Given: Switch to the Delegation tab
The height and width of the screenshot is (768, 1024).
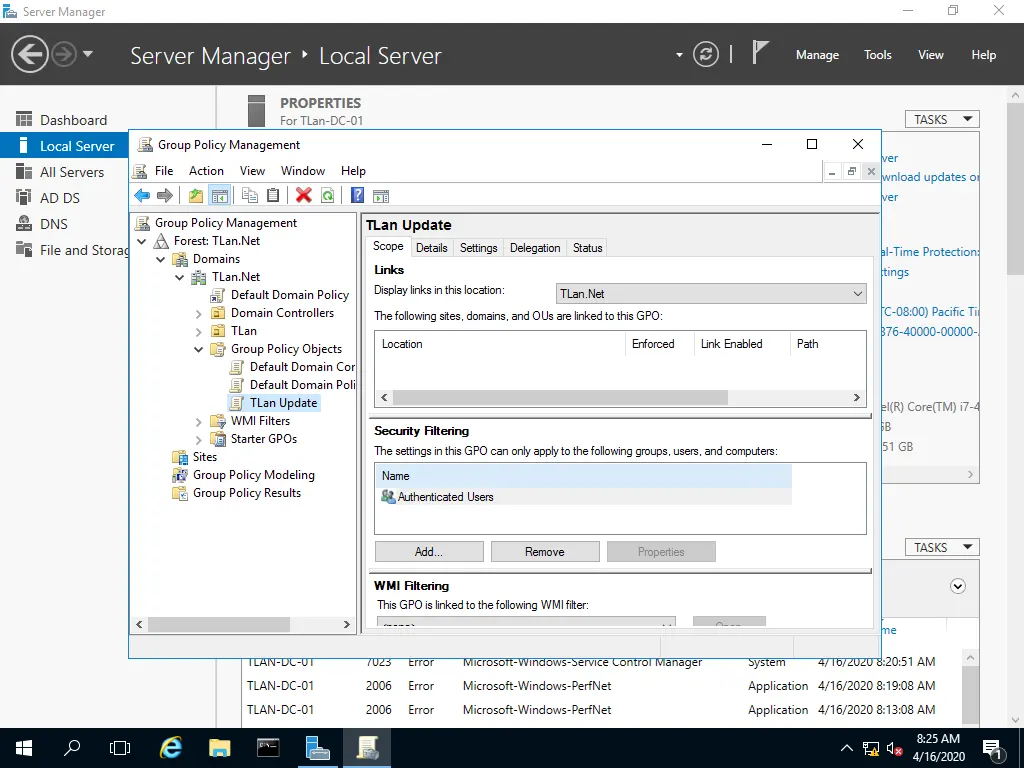Looking at the screenshot, I should [535, 248].
